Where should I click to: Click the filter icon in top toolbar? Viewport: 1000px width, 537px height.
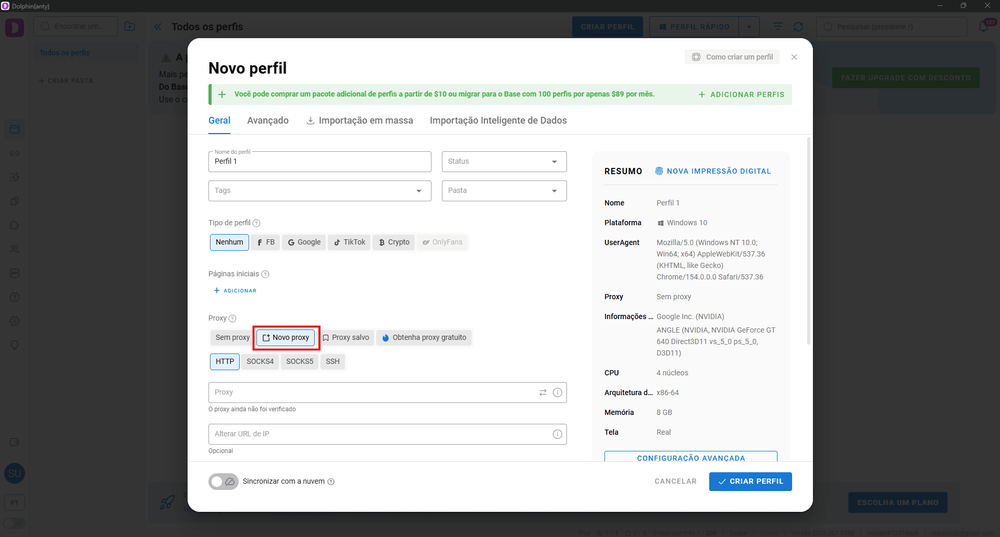click(x=778, y=27)
